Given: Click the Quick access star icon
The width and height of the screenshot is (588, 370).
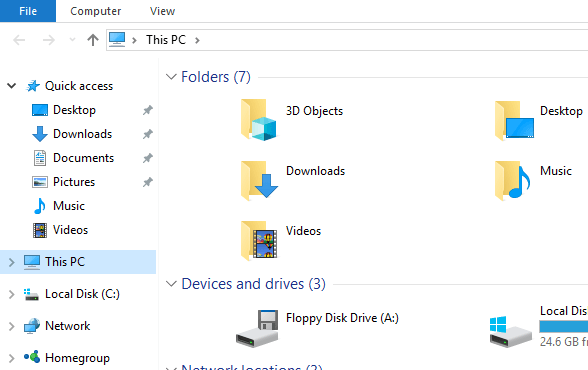Looking at the screenshot, I should click(x=33, y=86).
